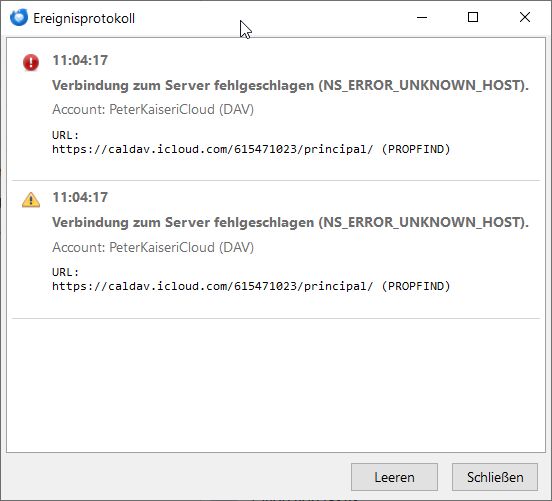
Task: Select the timestamp of the warning entry
Action: [x=80, y=197]
